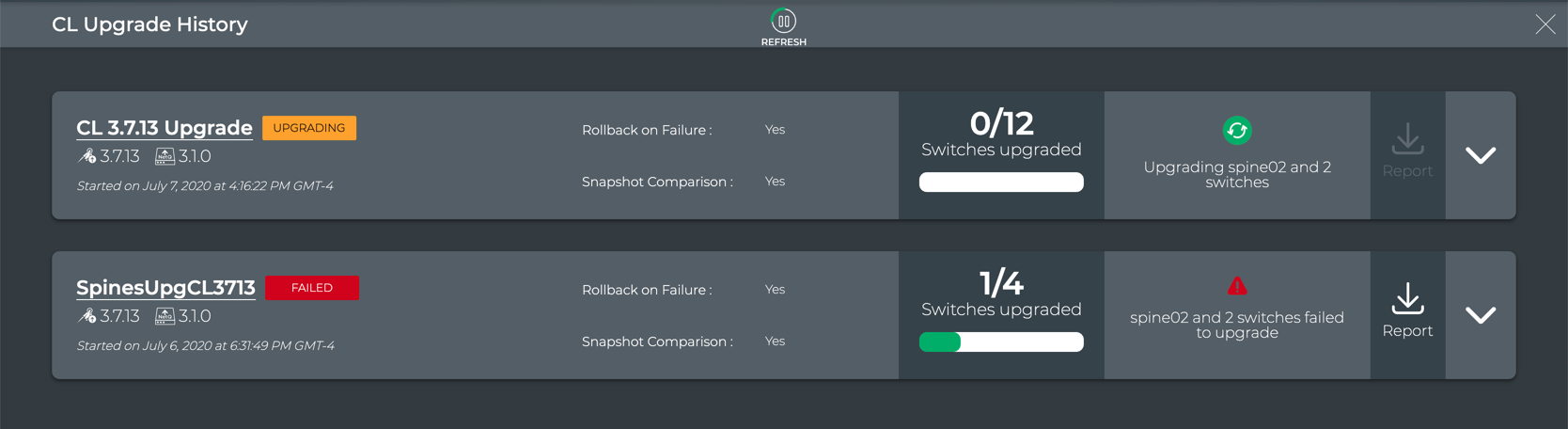Click the 1/4 switches upgraded progress bar
The width and height of the screenshot is (1568, 429).
coord(1001,342)
